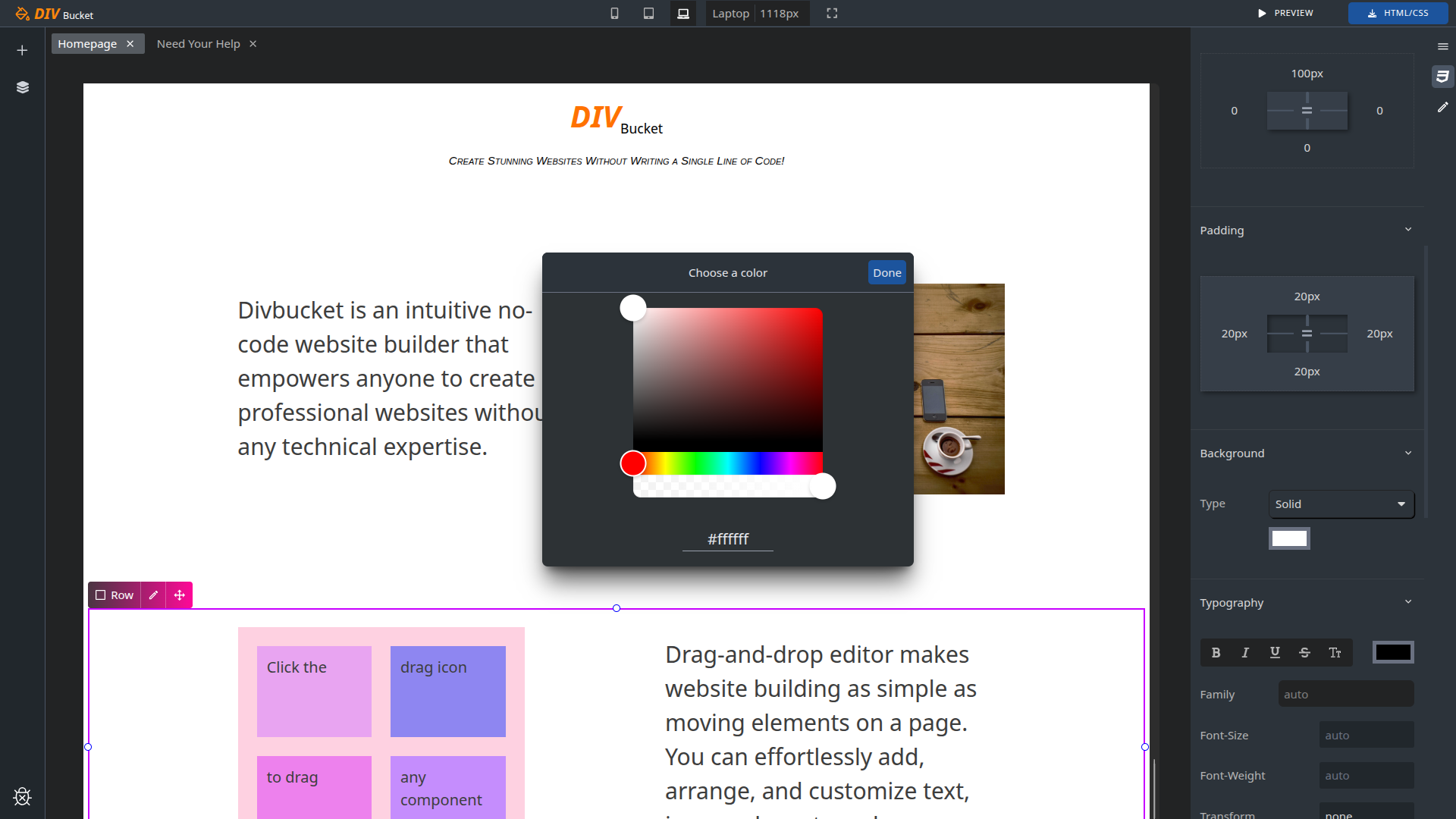Collapse the Typography section
The height and width of the screenshot is (819, 1456).
click(1408, 602)
